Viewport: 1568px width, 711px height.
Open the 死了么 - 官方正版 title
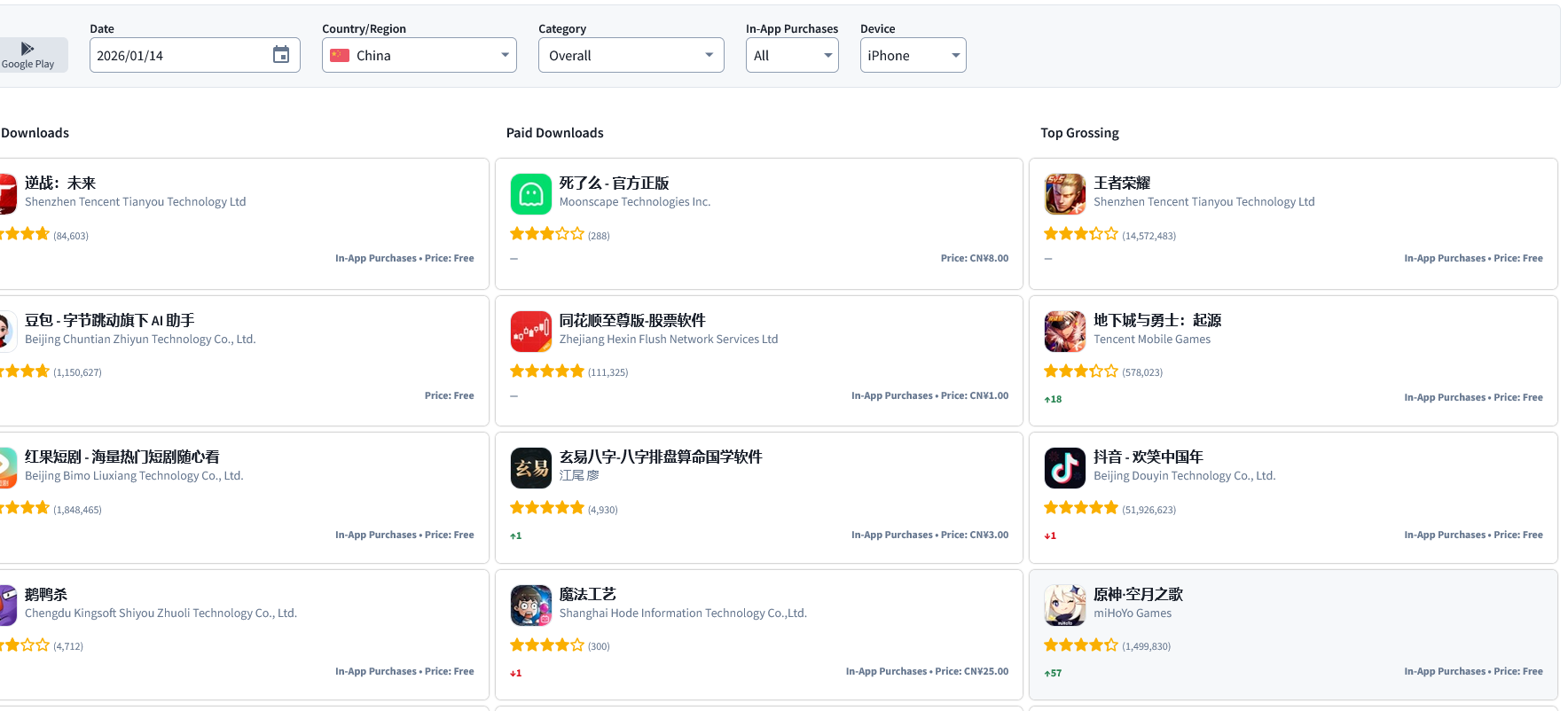pyautogui.click(x=614, y=184)
